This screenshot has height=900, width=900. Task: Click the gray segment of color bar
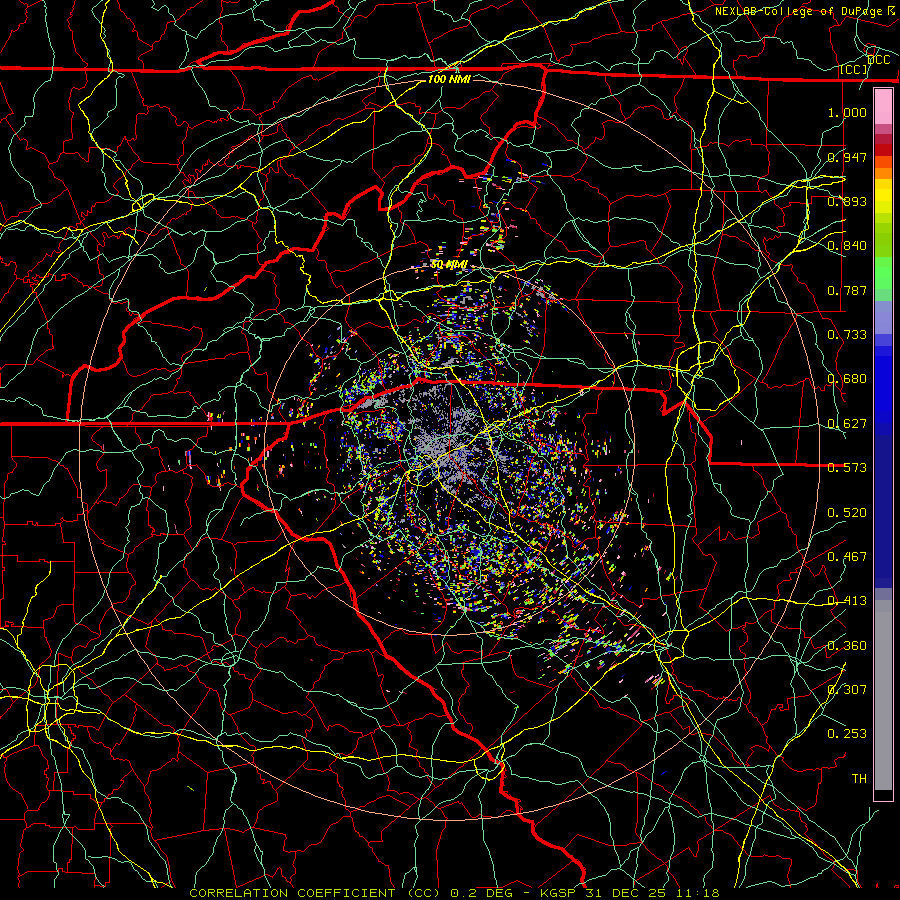click(x=883, y=695)
